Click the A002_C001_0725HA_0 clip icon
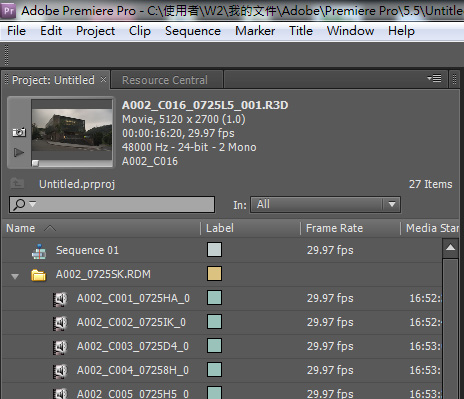The width and height of the screenshot is (464, 399). tap(60, 299)
